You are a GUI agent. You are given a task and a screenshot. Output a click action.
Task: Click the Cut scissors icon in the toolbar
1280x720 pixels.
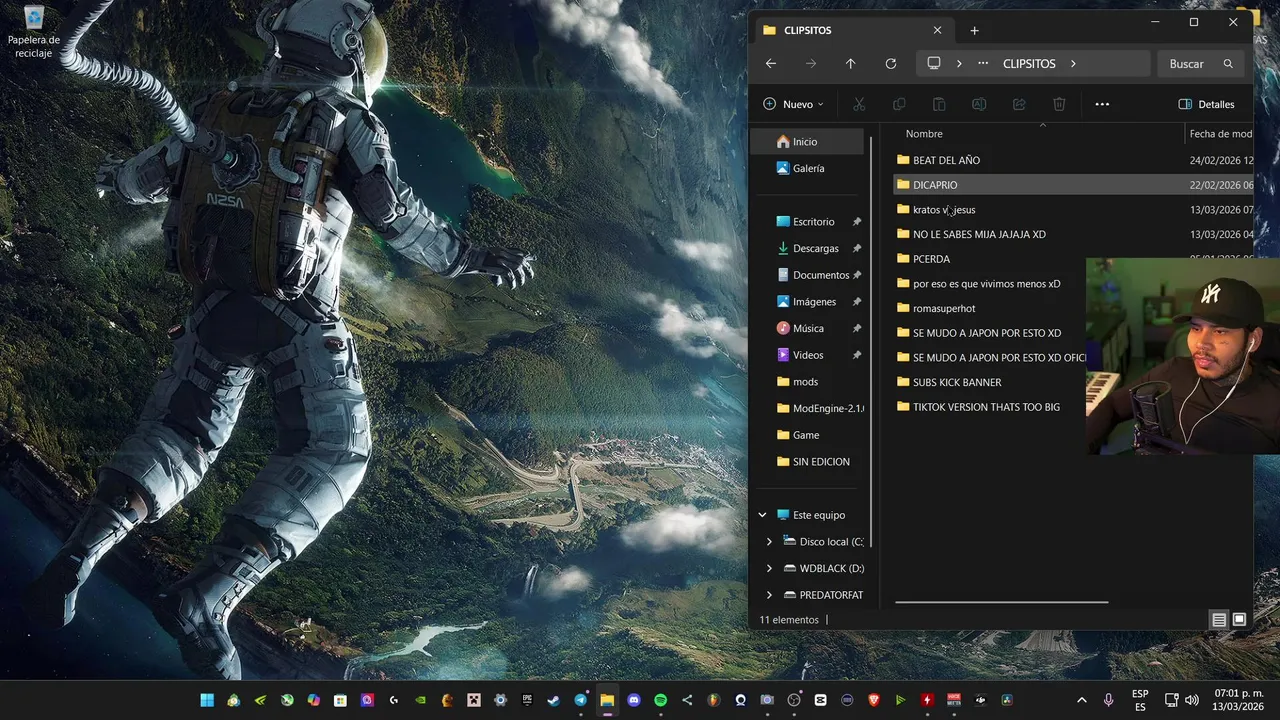click(x=859, y=104)
